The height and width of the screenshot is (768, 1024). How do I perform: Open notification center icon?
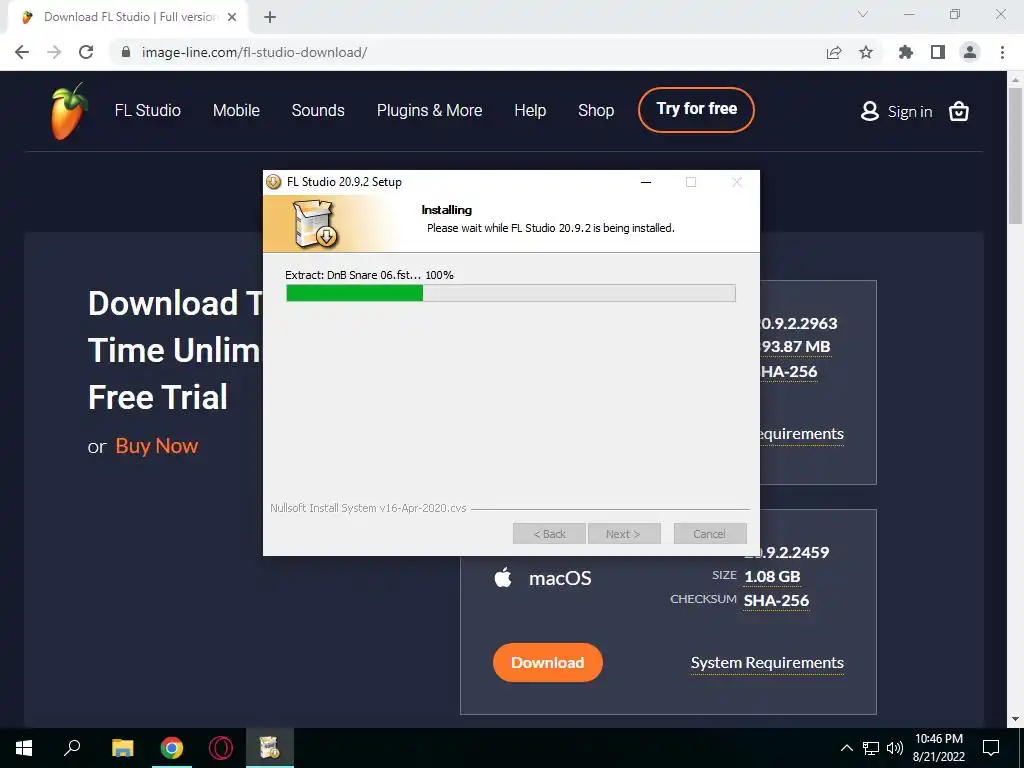991,748
